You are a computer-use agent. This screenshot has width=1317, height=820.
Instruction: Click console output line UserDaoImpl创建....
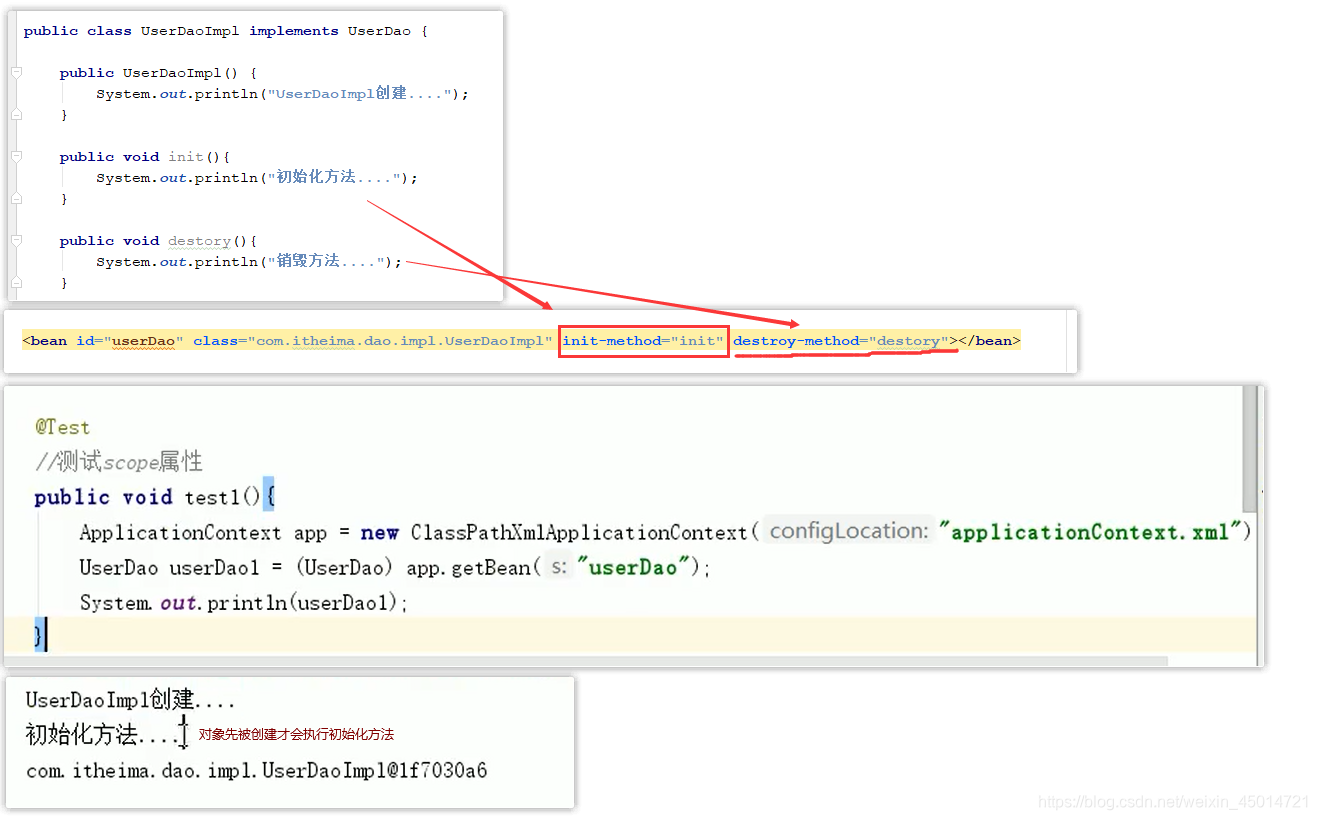[131, 700]
